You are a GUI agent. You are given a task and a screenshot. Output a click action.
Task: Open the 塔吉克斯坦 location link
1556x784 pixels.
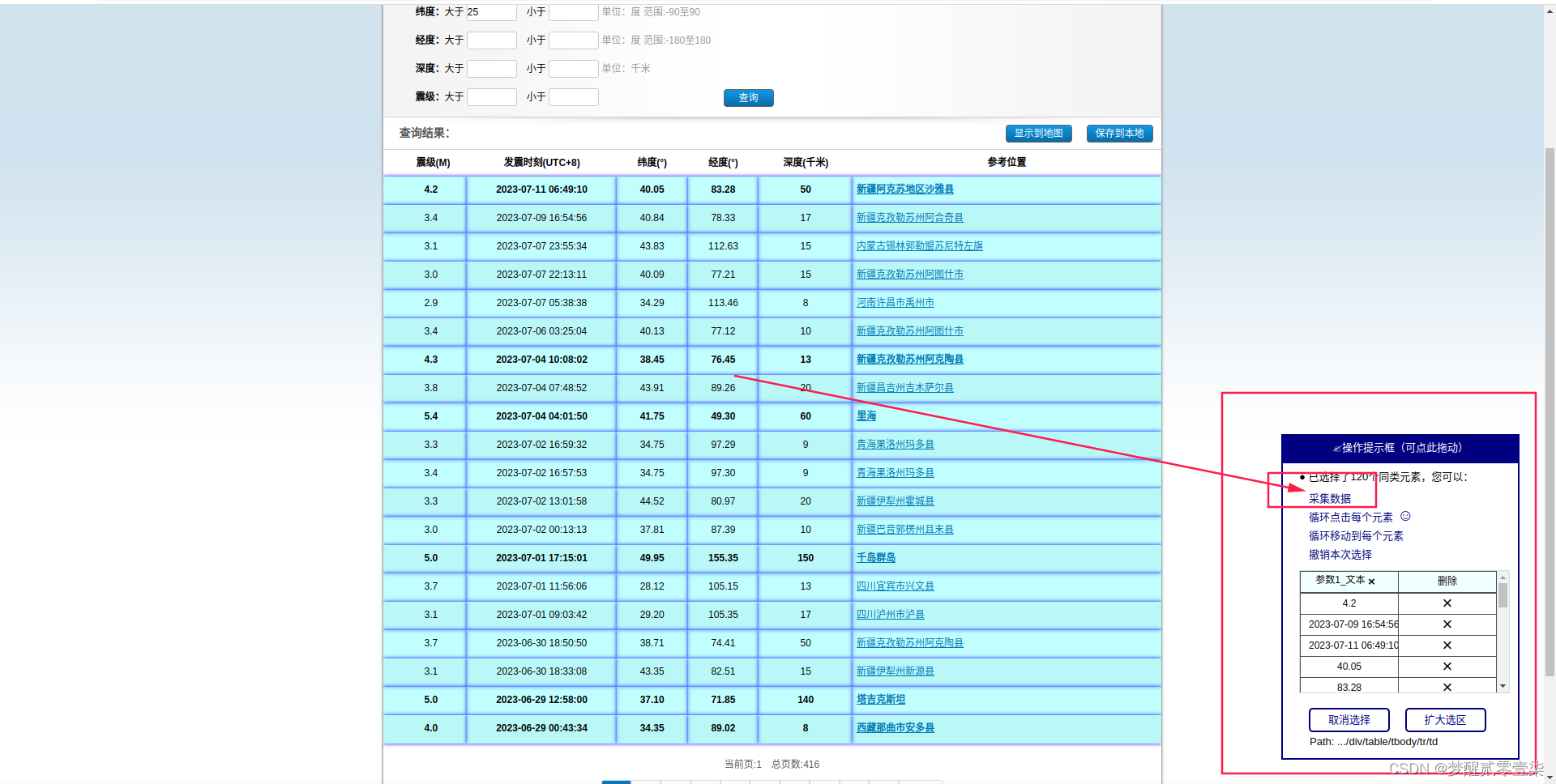click(x=880, y=700)
